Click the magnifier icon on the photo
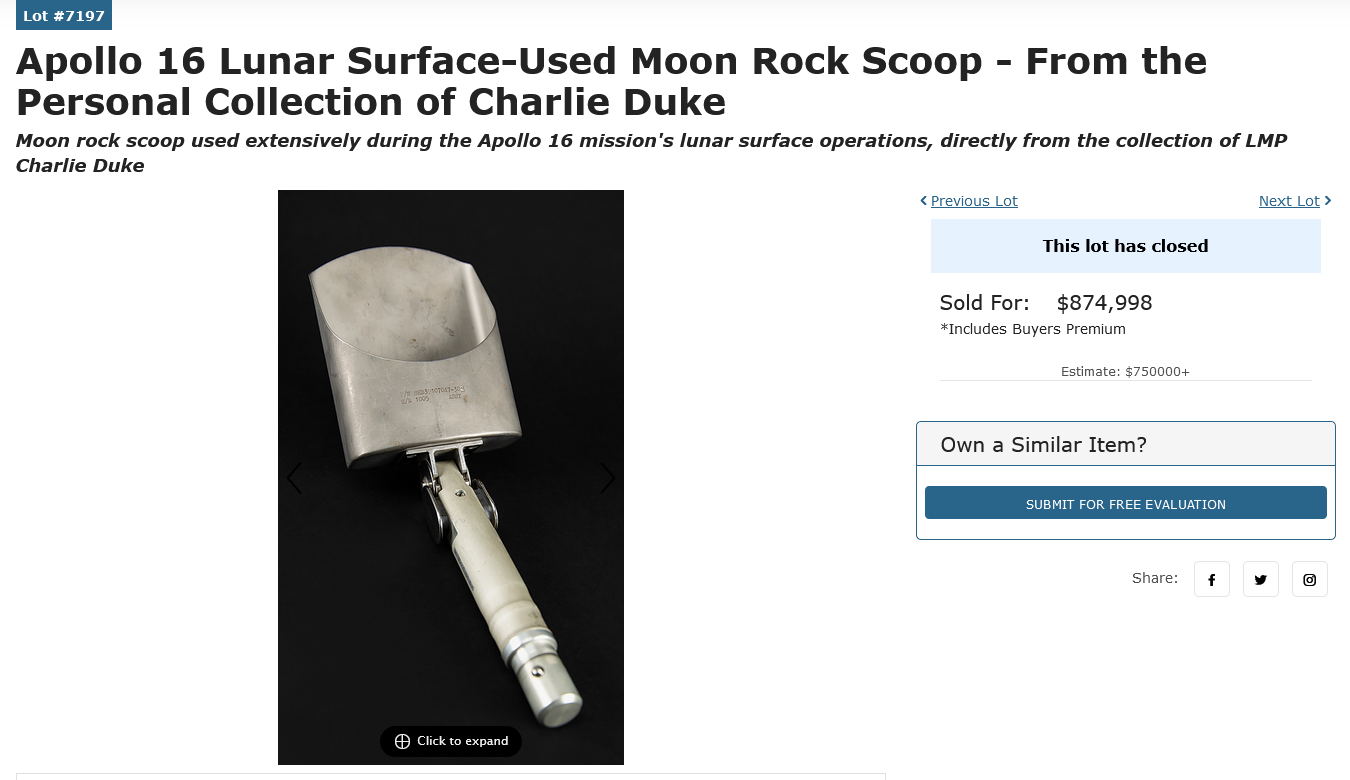Viewport: 1350px width, 780px height. tap(402, 741)
